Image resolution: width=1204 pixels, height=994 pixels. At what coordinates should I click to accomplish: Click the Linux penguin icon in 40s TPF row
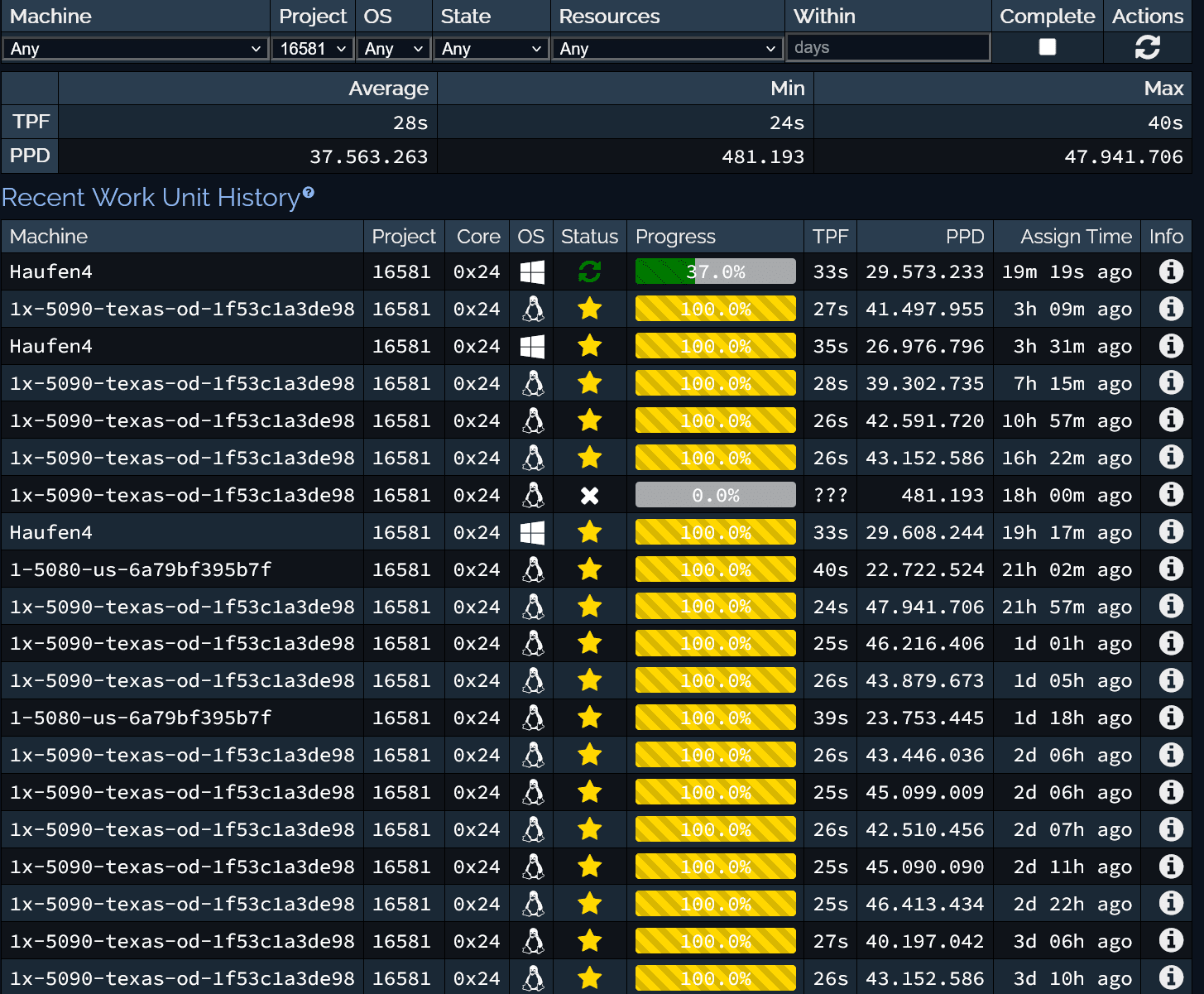533,569
